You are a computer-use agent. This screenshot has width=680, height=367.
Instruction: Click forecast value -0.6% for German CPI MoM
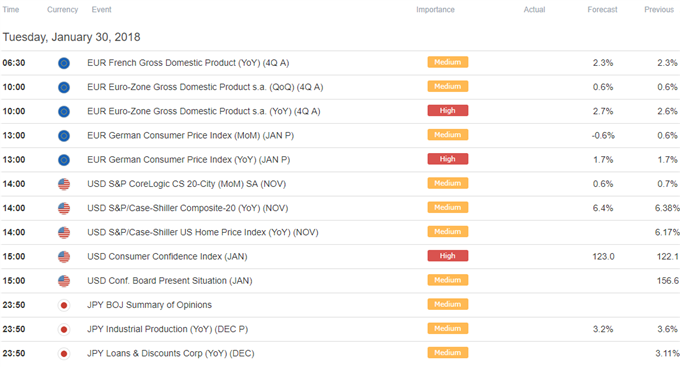click(603, 136)
